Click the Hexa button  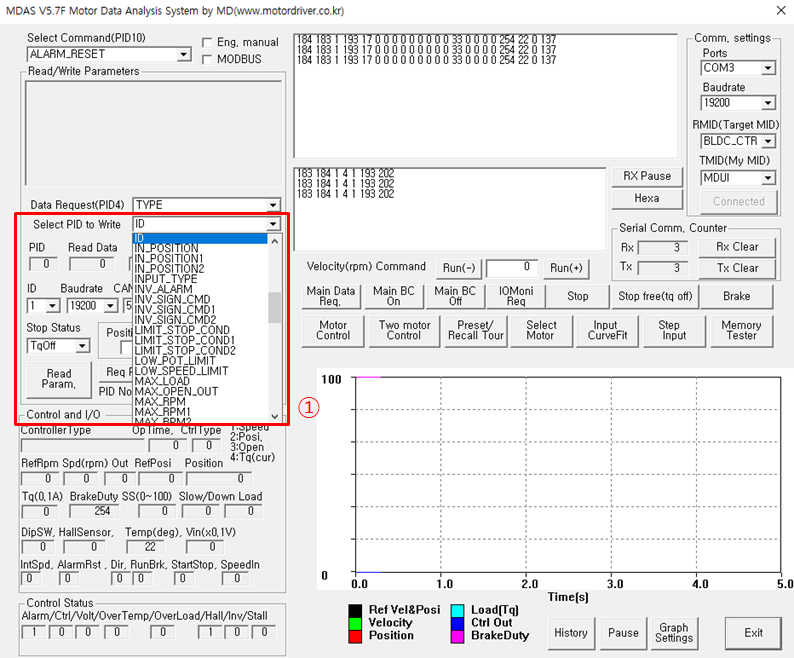(x=647, y=199)
